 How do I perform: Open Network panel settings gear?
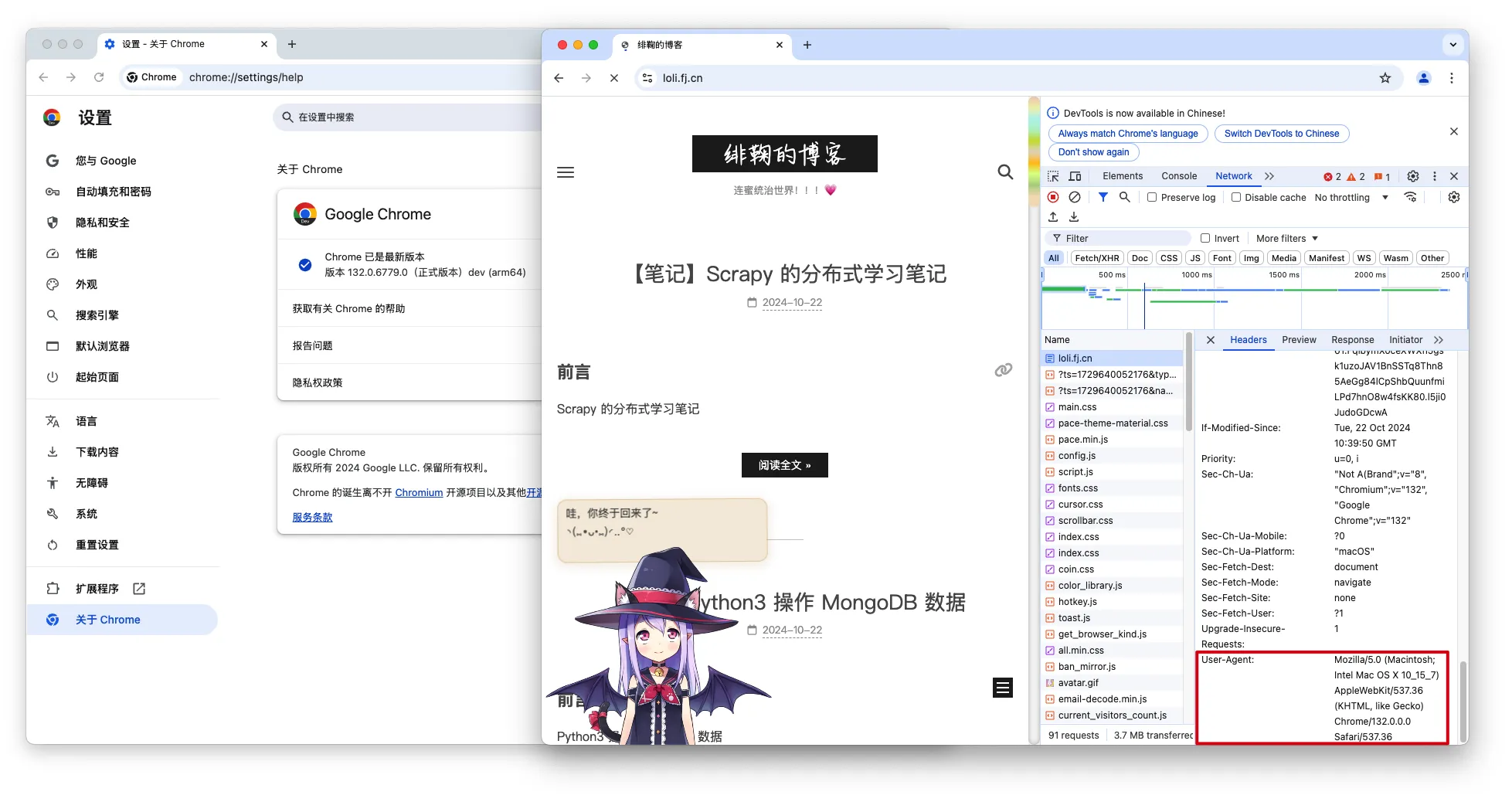[x=1454, y=197]
